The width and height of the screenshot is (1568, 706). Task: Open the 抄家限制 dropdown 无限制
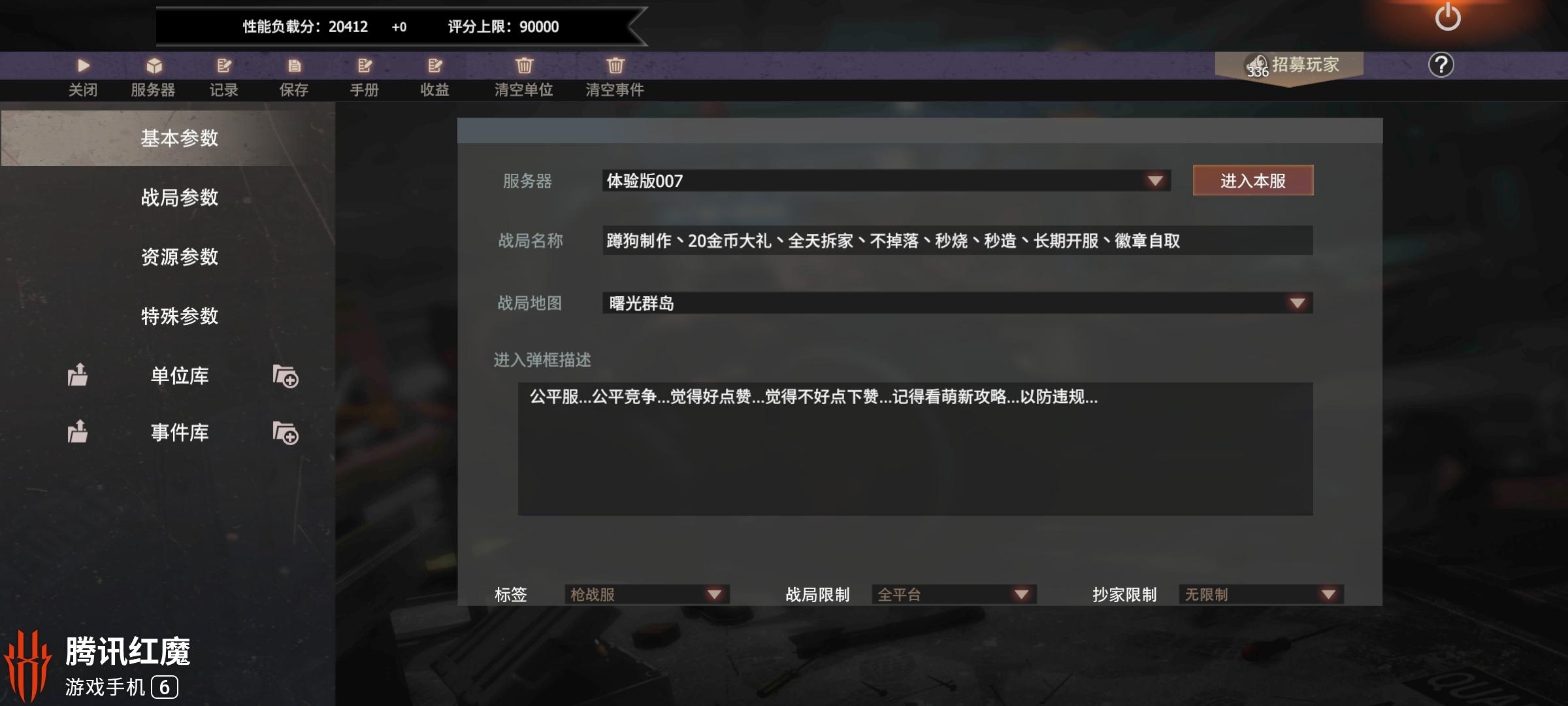[1261, 594]
